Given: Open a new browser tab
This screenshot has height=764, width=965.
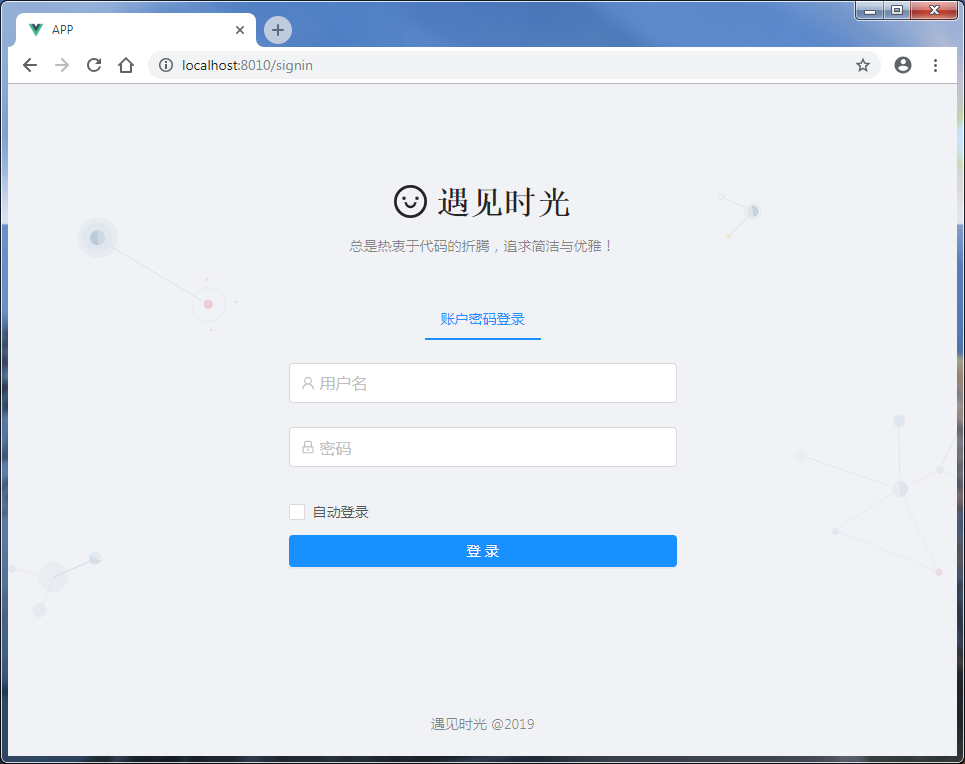Looking at the screenshot, I should point(277,30).
